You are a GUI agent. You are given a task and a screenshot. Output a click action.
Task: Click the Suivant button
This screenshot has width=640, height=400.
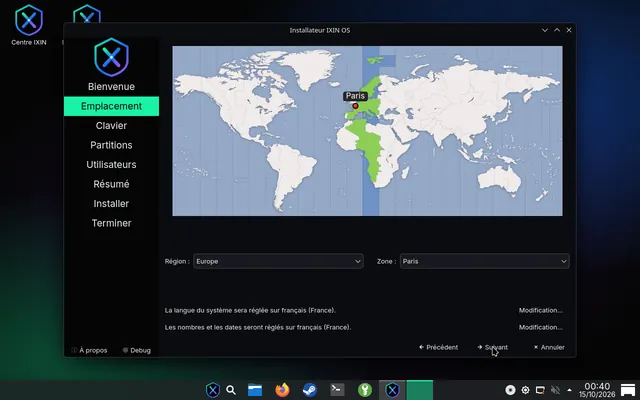tap(493, 347)
